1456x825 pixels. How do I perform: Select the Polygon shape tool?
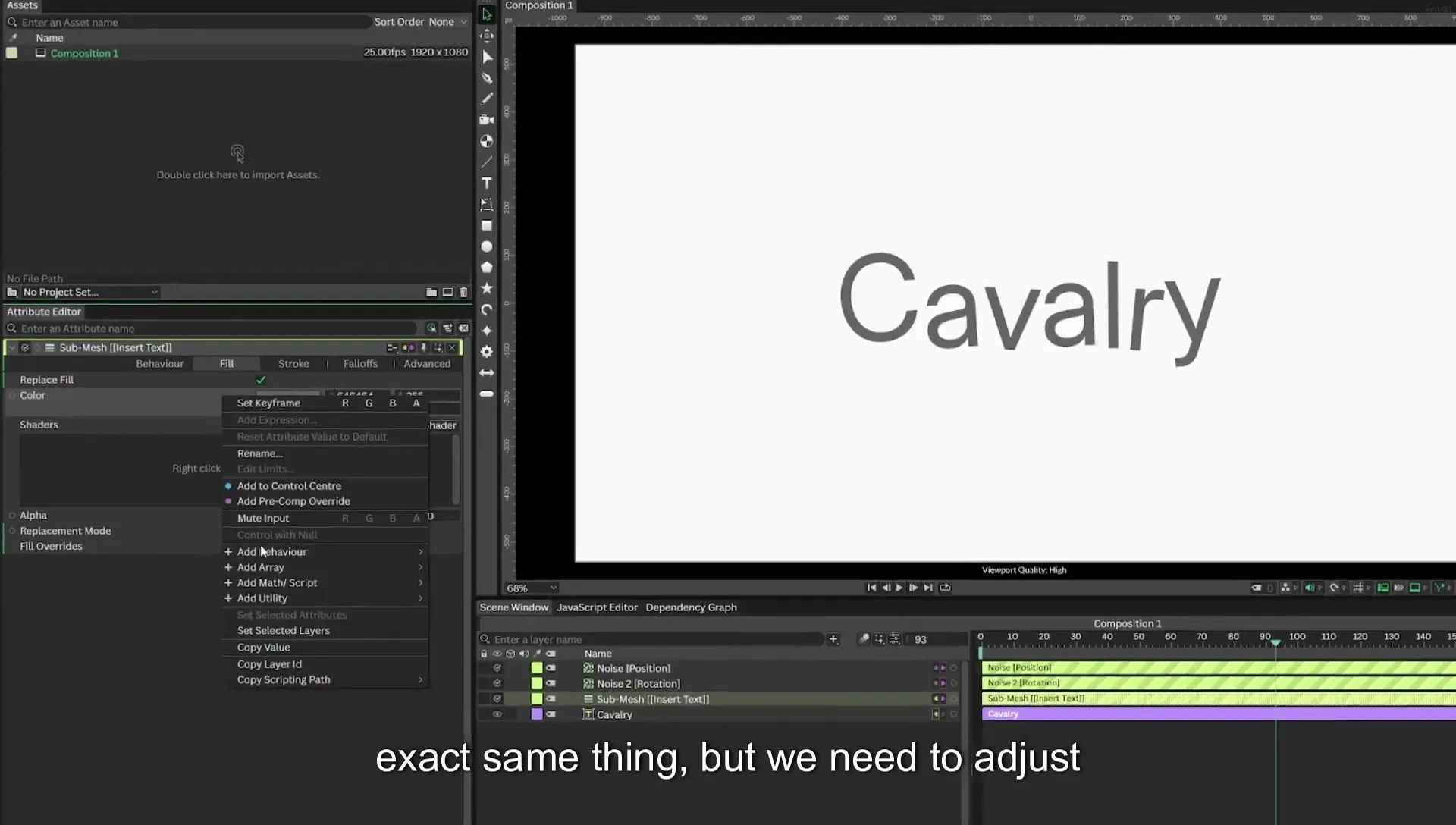tap(487, 268)
